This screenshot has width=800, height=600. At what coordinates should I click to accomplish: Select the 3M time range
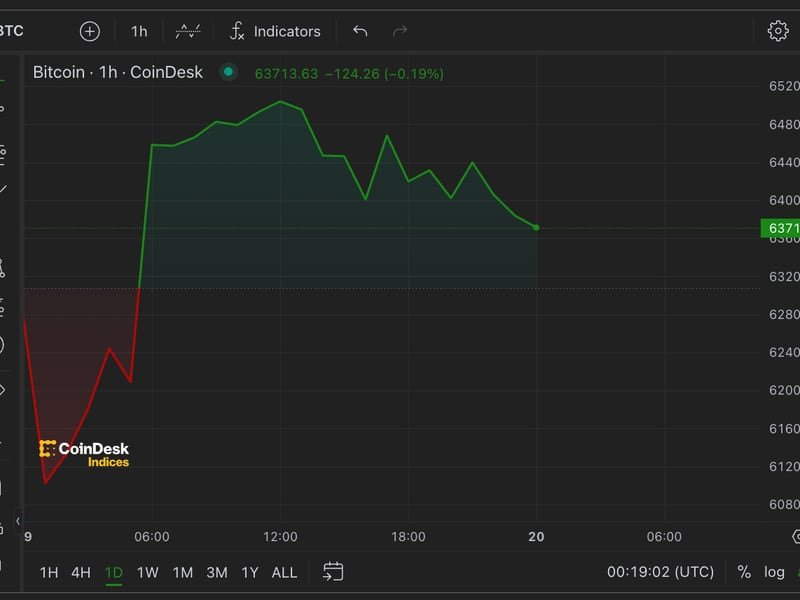[x=217, y=572]
